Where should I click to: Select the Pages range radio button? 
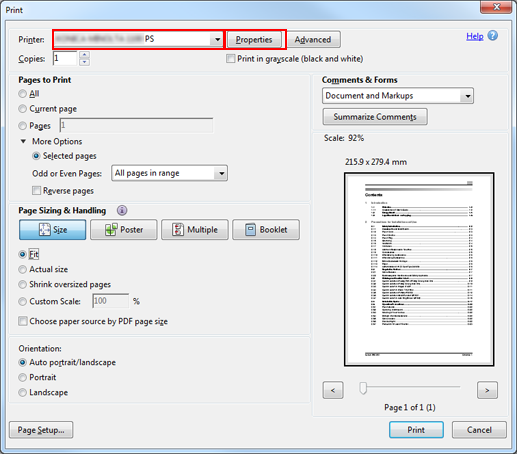[x=22, y=126]
